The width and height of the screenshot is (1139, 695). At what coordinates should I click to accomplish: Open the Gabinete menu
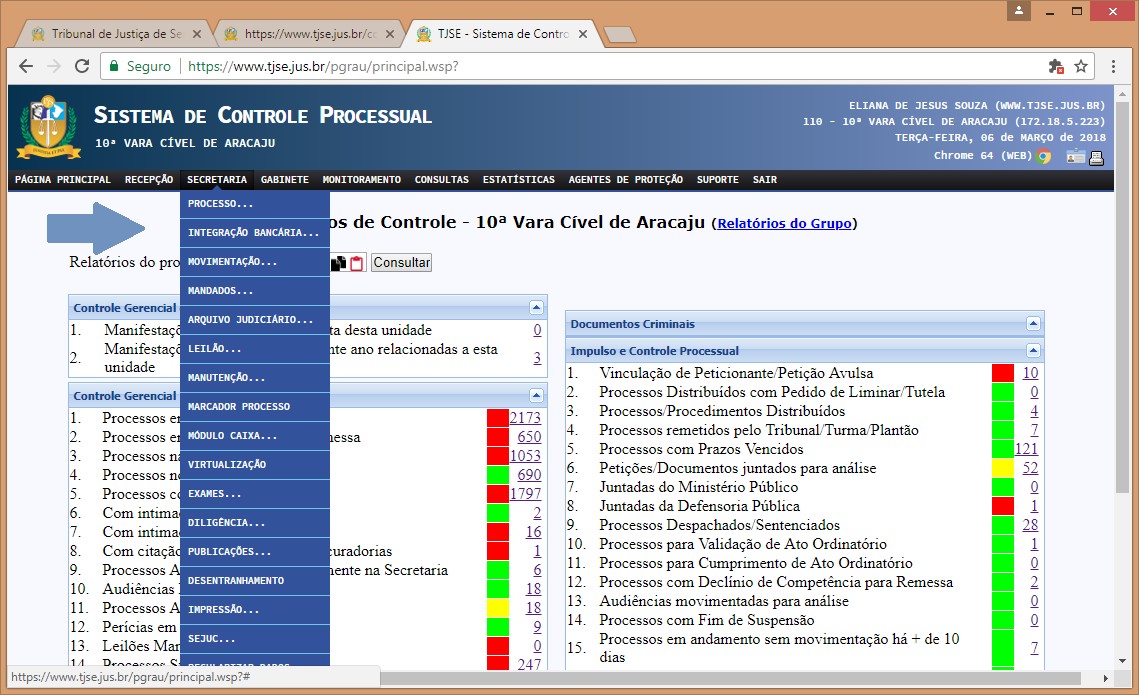tap(285, 180)
